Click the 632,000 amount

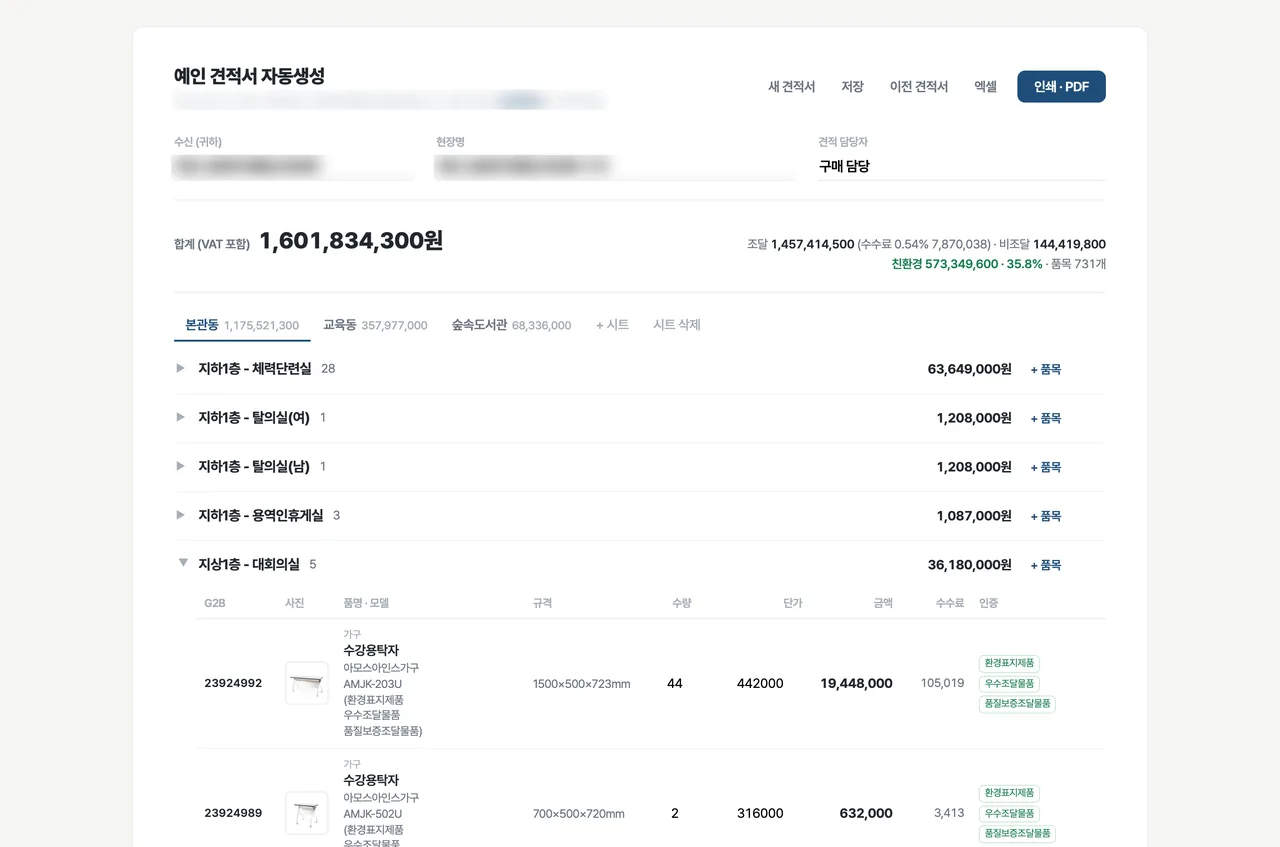coord(866,813)
